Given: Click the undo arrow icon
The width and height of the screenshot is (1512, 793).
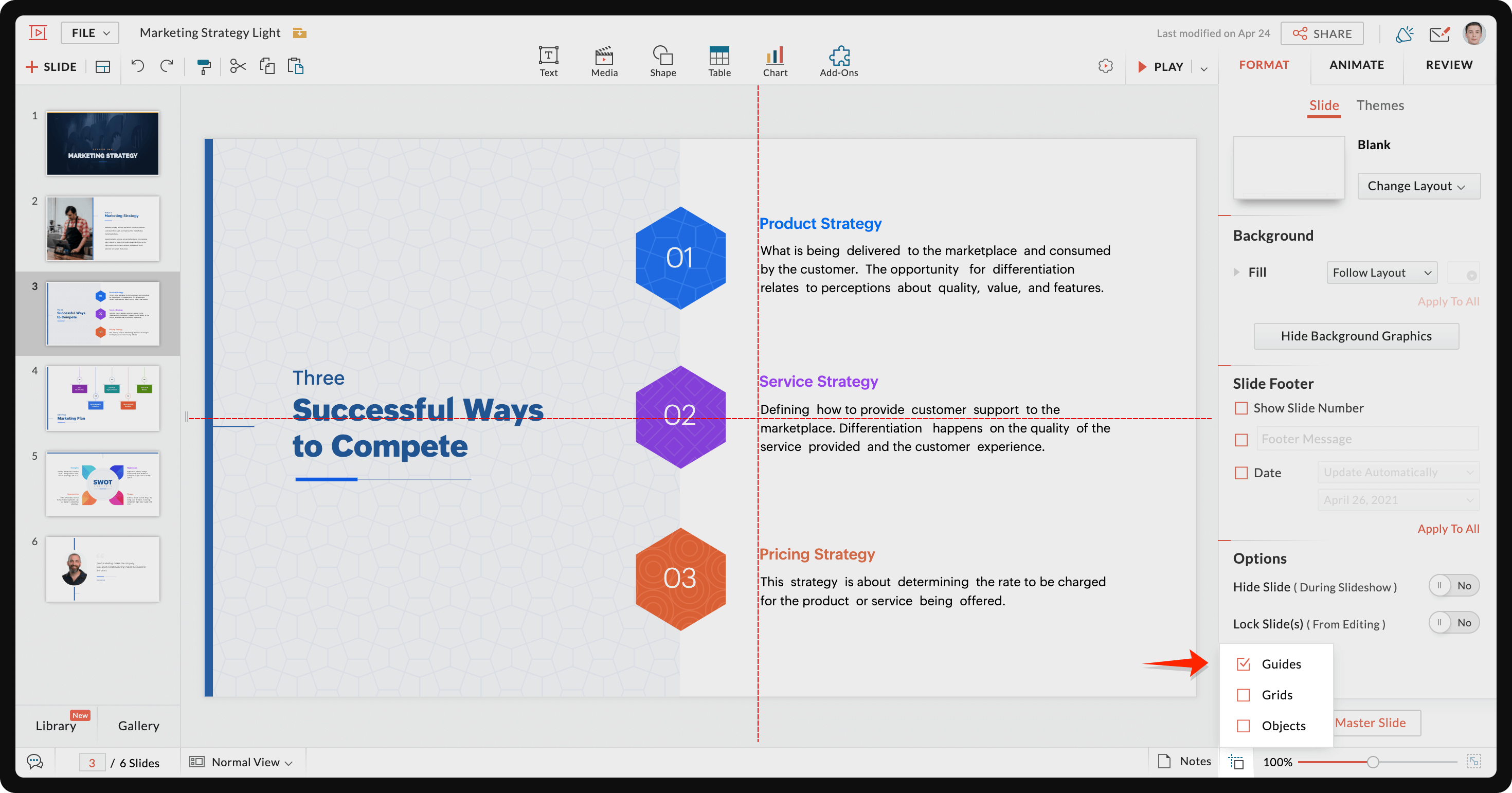Looking at the screenshot, I should coord(137,66).
